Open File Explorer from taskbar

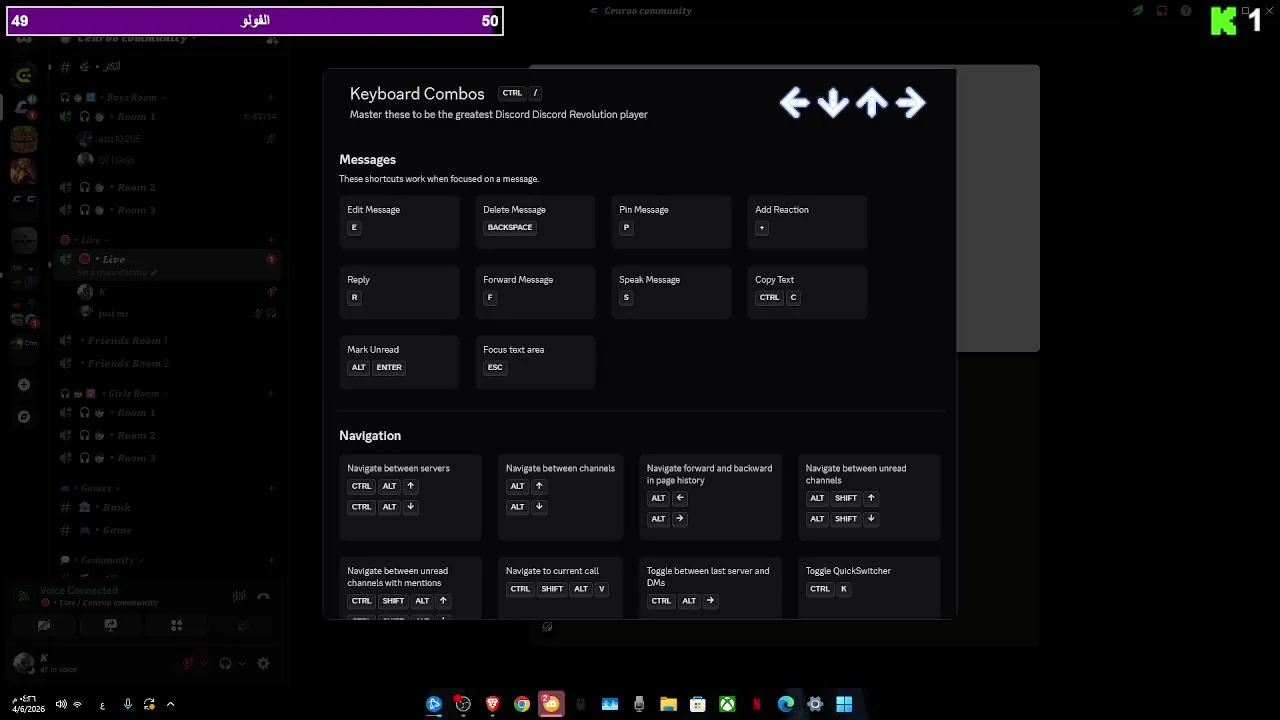point(668,704)
